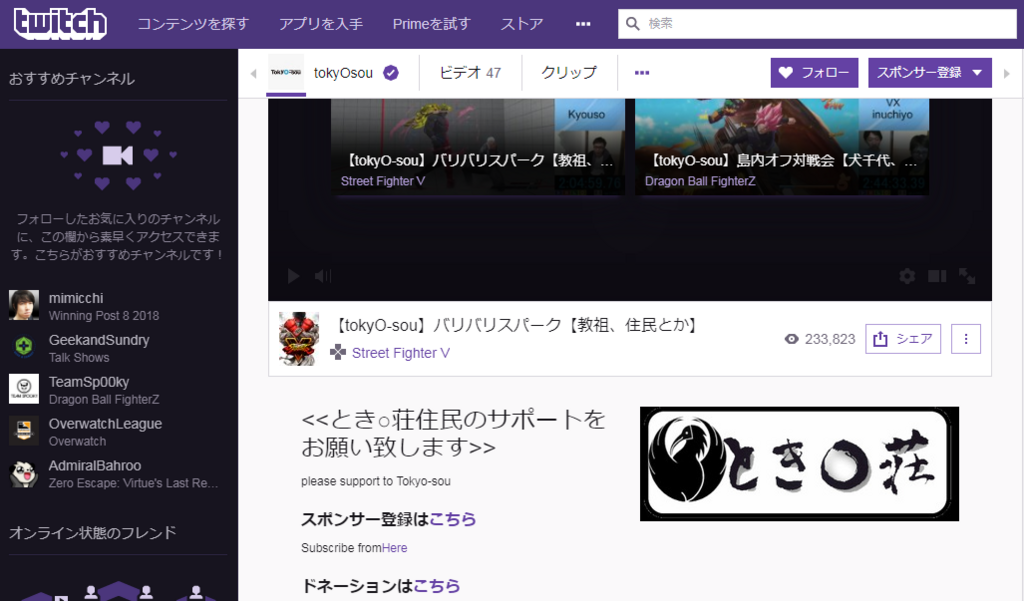Screen dimensions: 1024x601
Task: Open the 島内オフ対戦会 Dragon Ball FighterZ video card
Action: (x=782, y=147)
